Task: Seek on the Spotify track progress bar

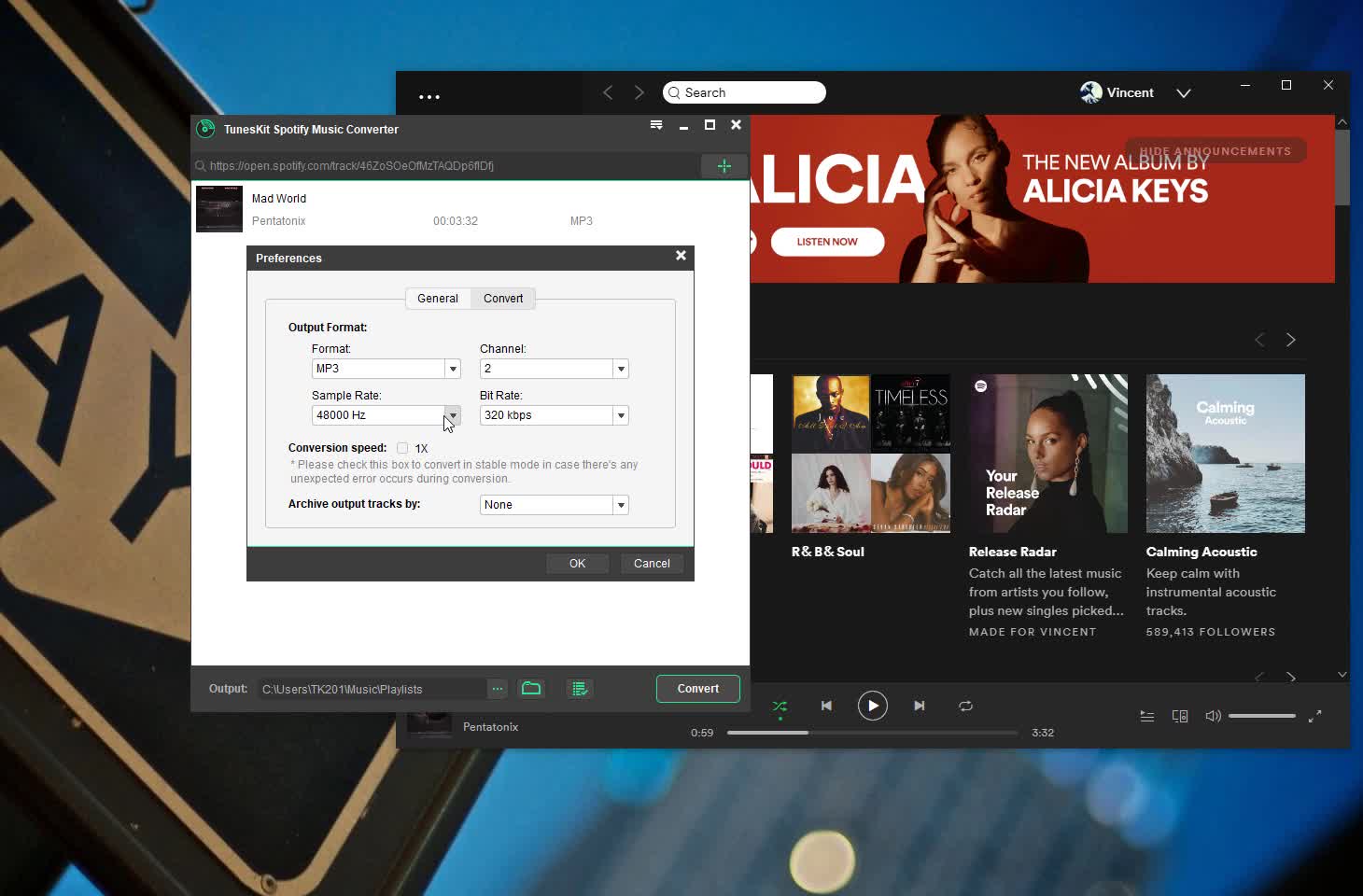Action: pos(873,733)
